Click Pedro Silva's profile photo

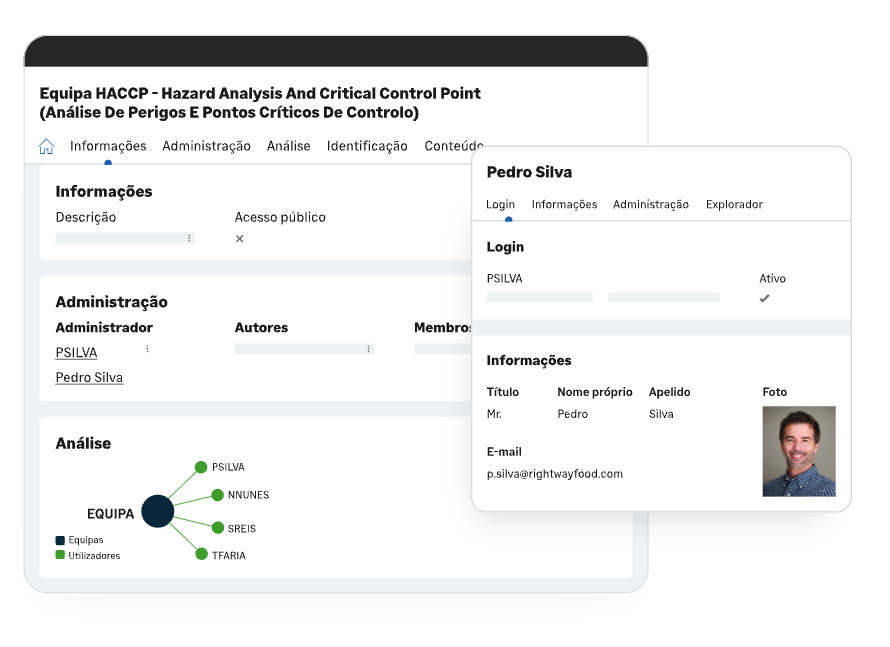tap(798, 451)
